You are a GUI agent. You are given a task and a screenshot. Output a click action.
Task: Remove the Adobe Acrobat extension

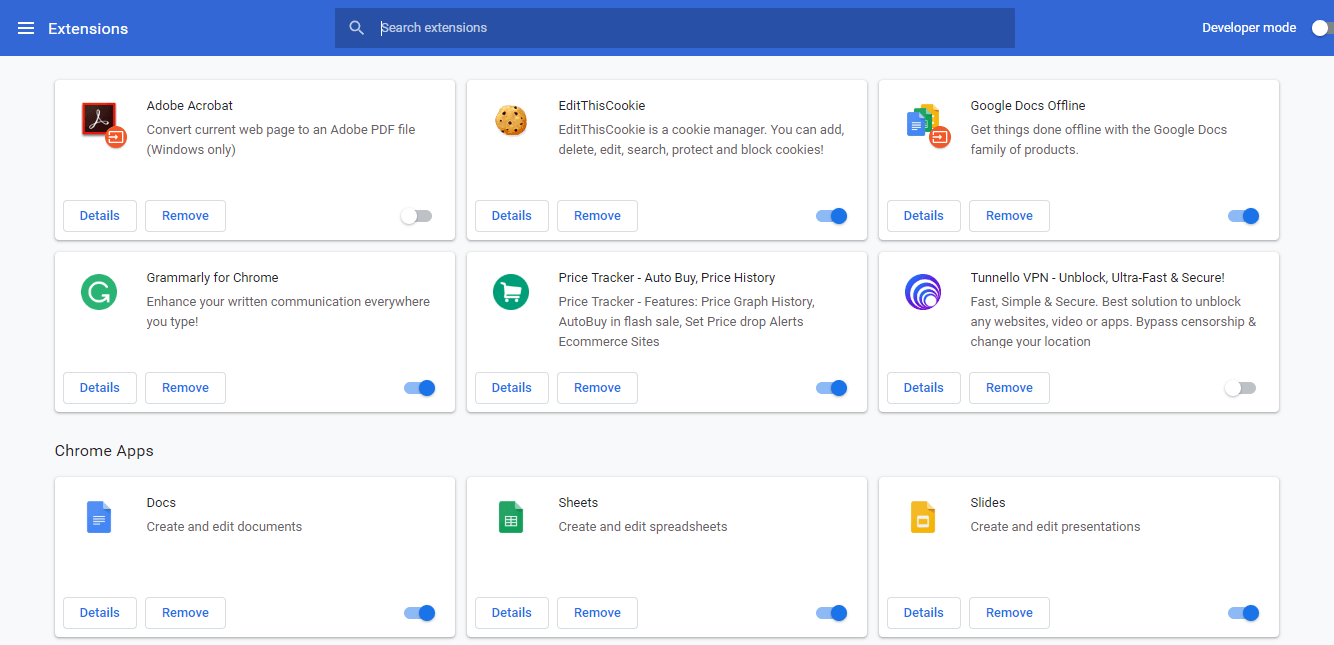click(x=185, y=216)
